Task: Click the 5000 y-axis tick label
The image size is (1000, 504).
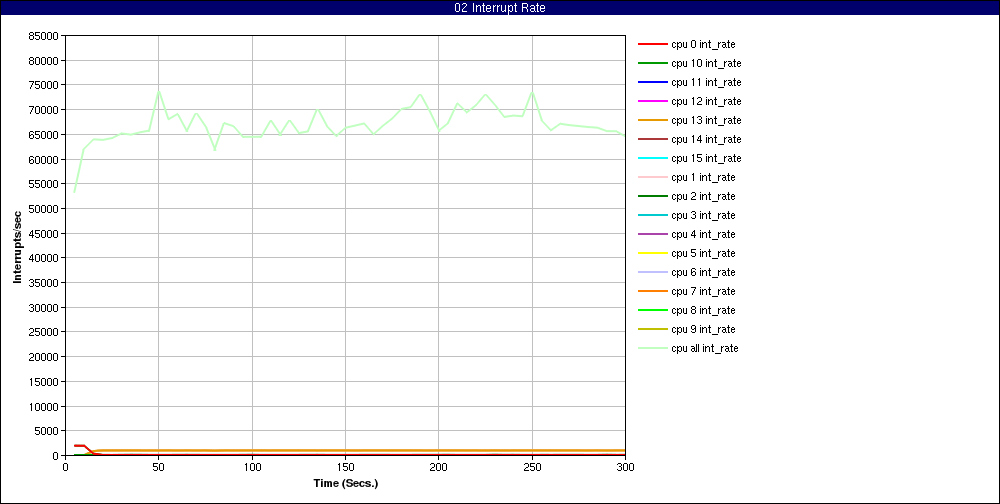Action: (47, 431)
